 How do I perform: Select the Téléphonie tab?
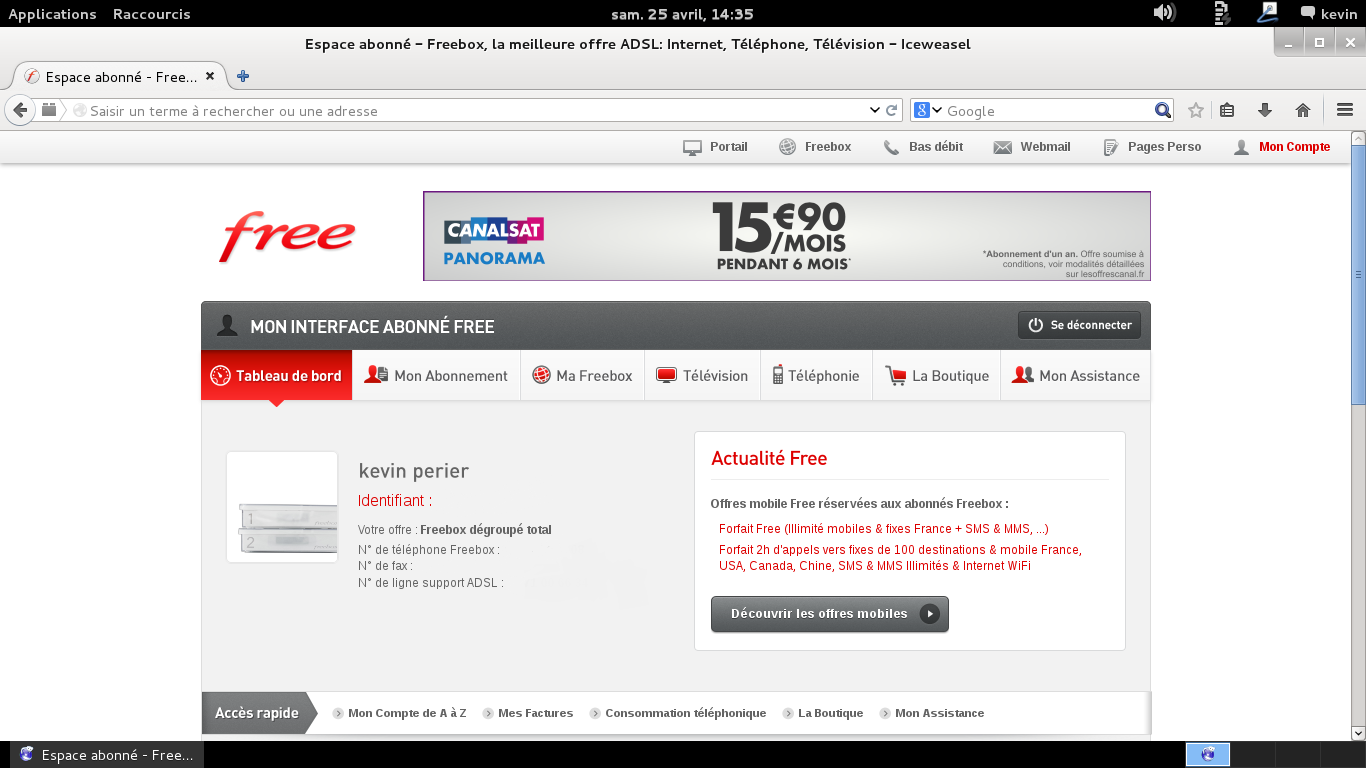[817, 376]
